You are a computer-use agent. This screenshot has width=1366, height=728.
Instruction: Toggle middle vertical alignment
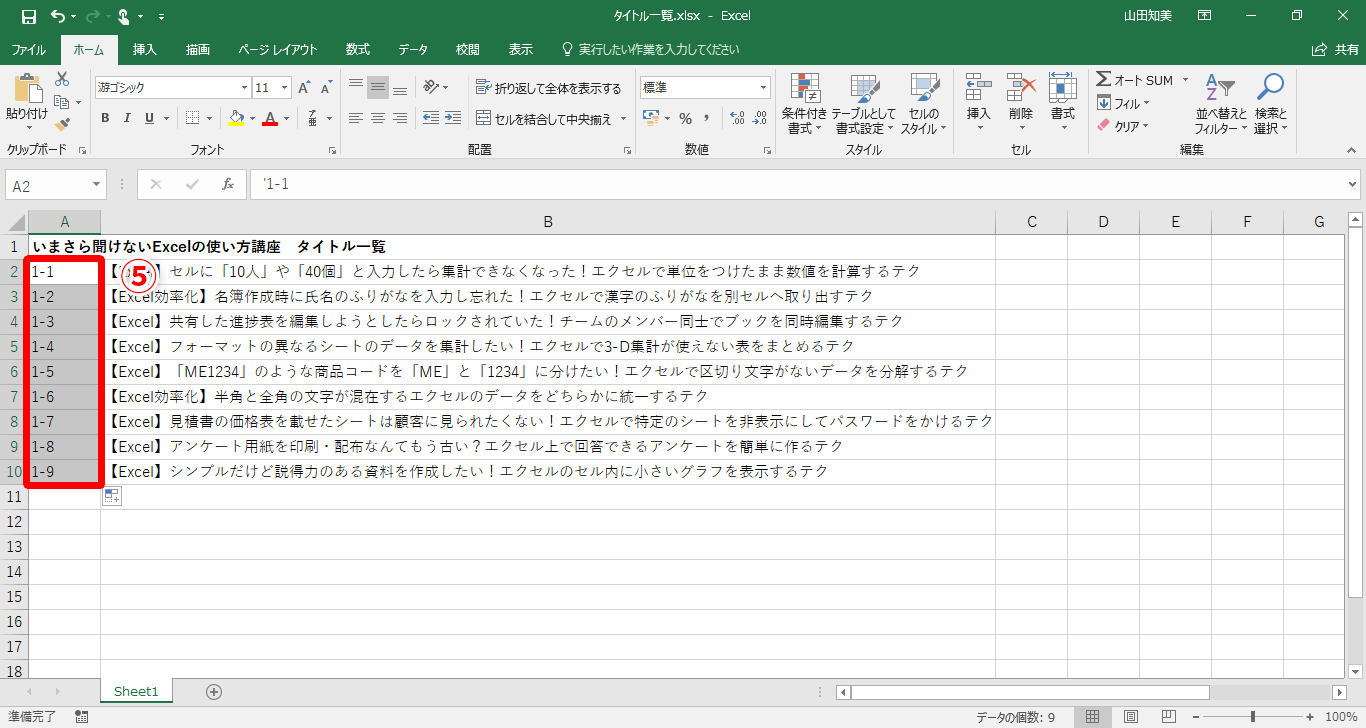[378, 88]
